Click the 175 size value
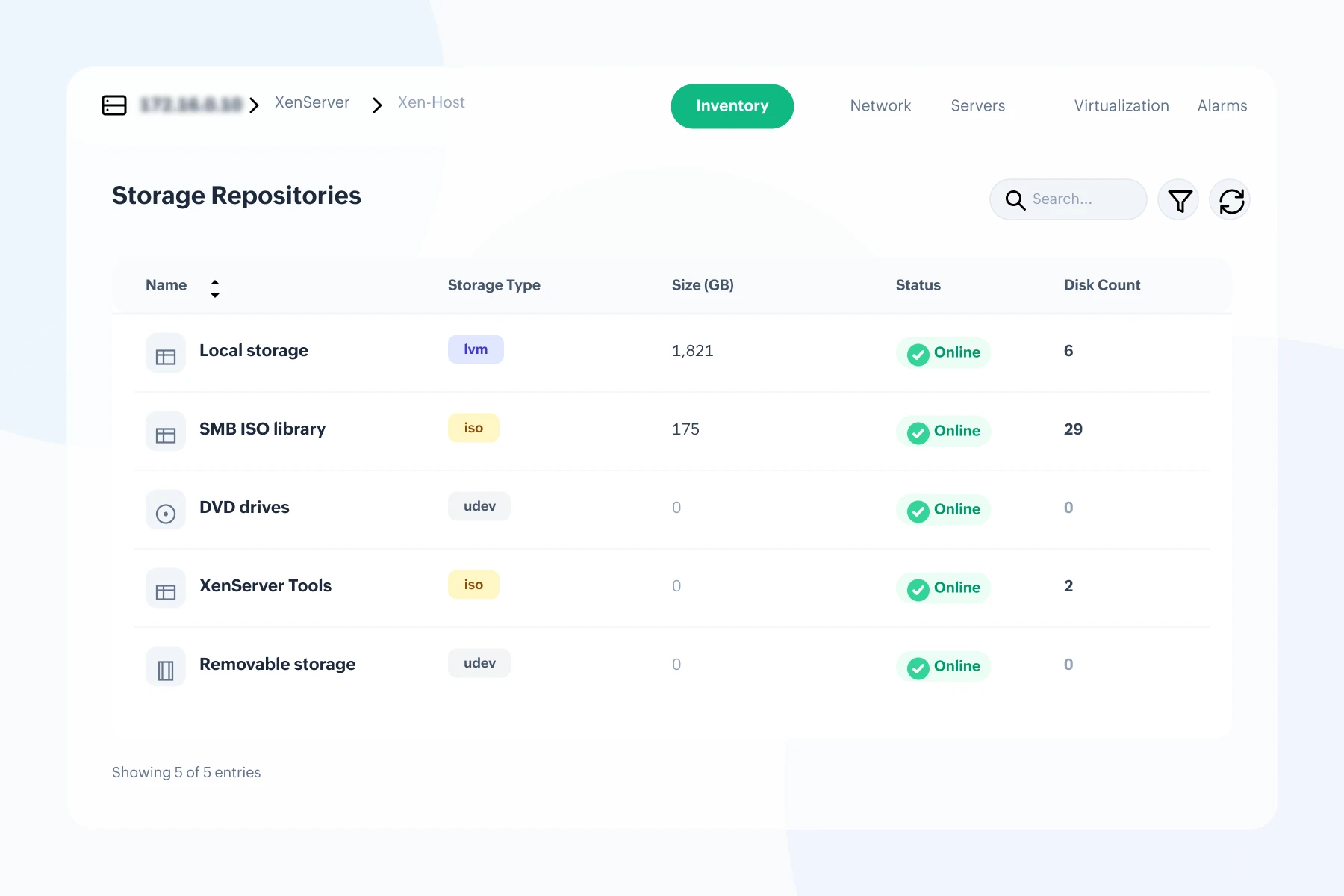The height and width of the screenshot is (896, 1344). [x=685, y=429]
